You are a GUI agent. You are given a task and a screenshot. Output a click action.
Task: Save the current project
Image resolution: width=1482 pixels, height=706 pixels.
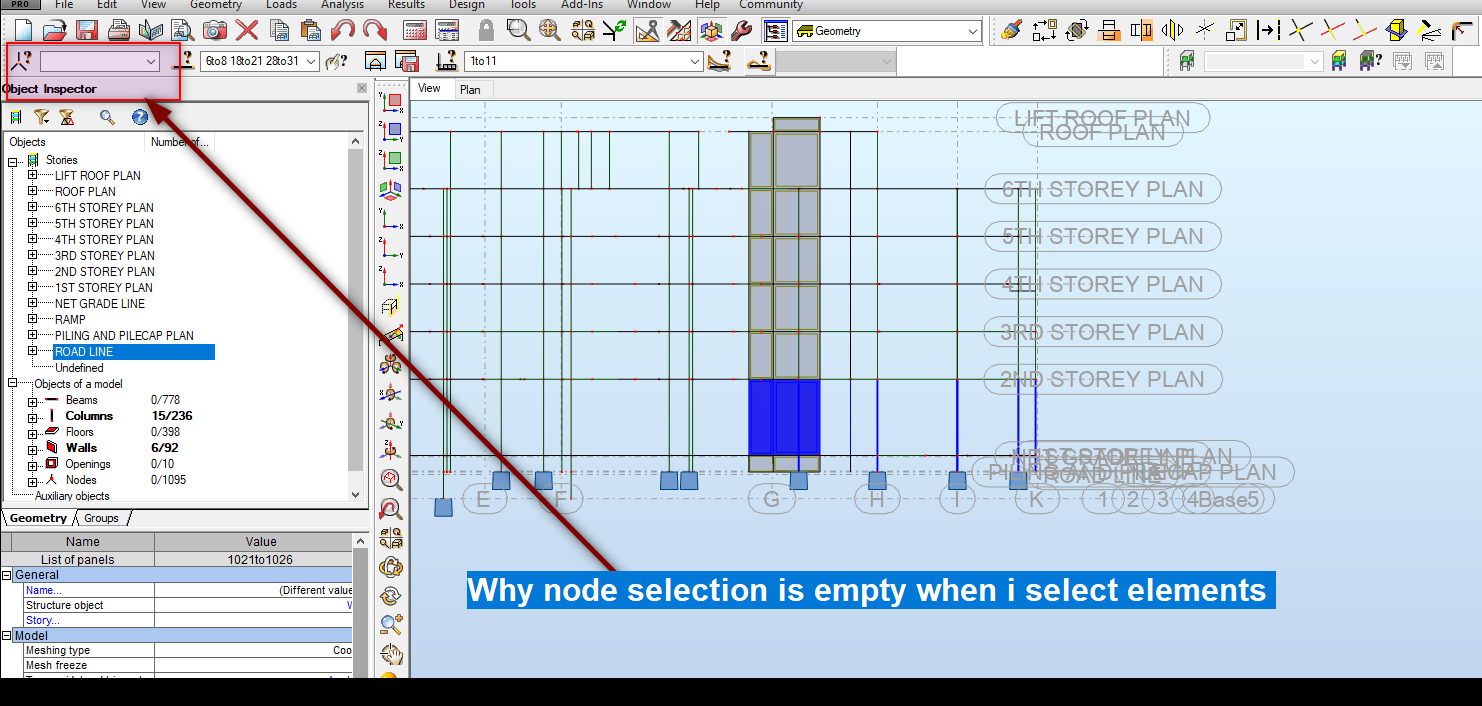tap(87, 30)
